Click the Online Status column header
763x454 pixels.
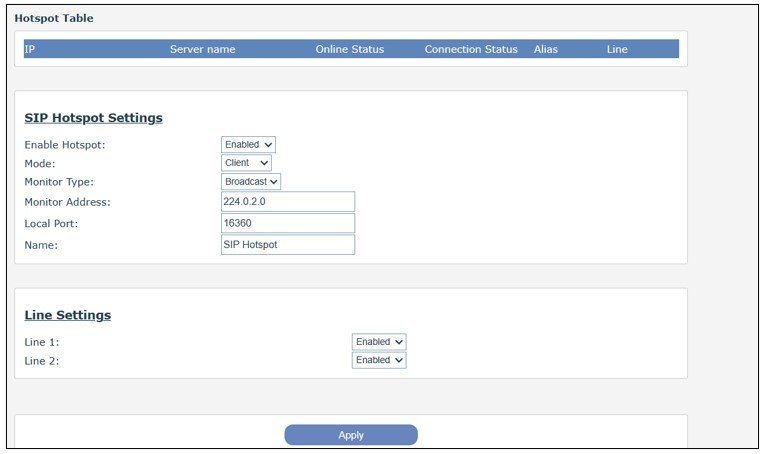pyautogui.click(x=350, y=49)
